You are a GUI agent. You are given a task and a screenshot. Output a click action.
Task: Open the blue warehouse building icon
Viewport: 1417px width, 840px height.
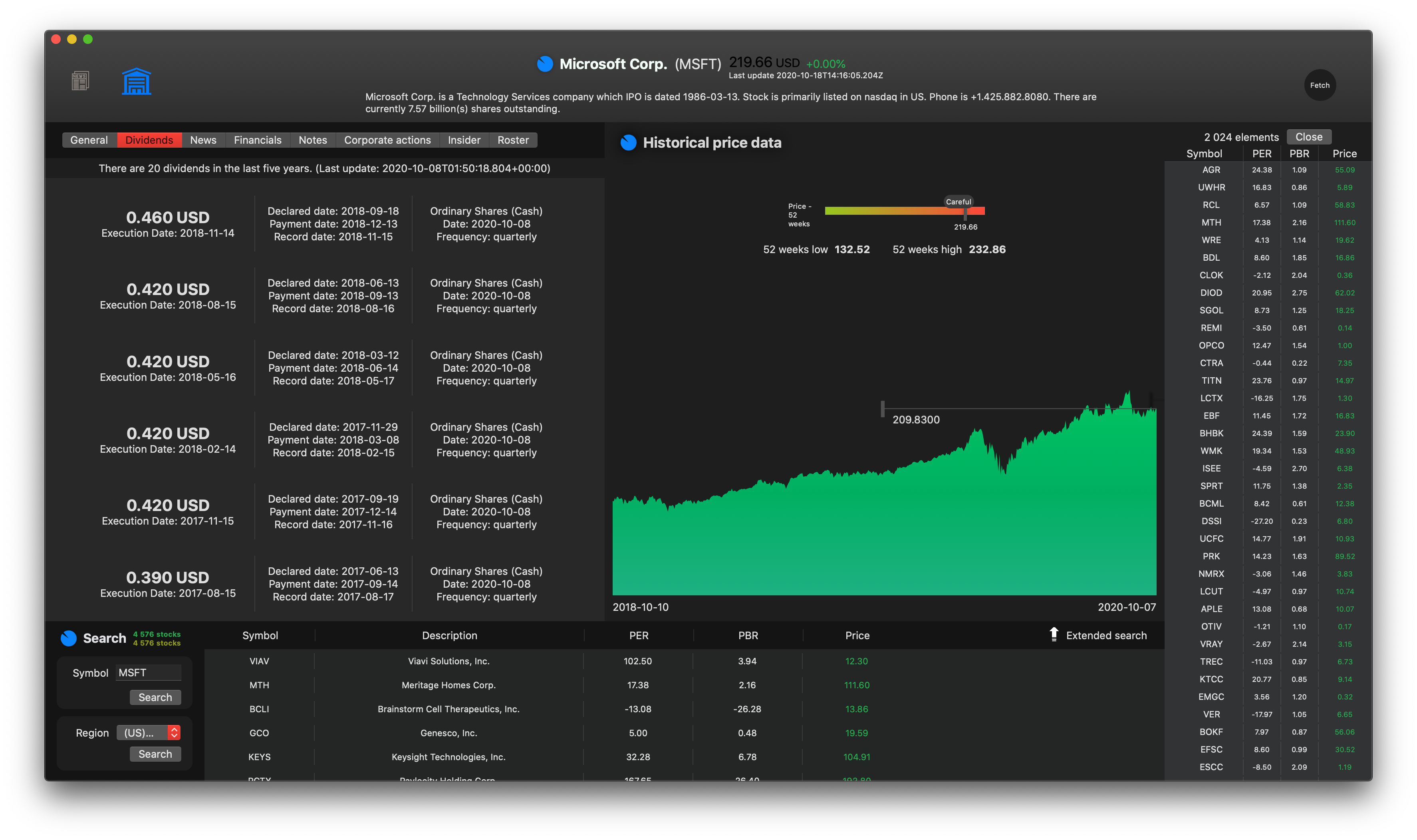(137, 81)
